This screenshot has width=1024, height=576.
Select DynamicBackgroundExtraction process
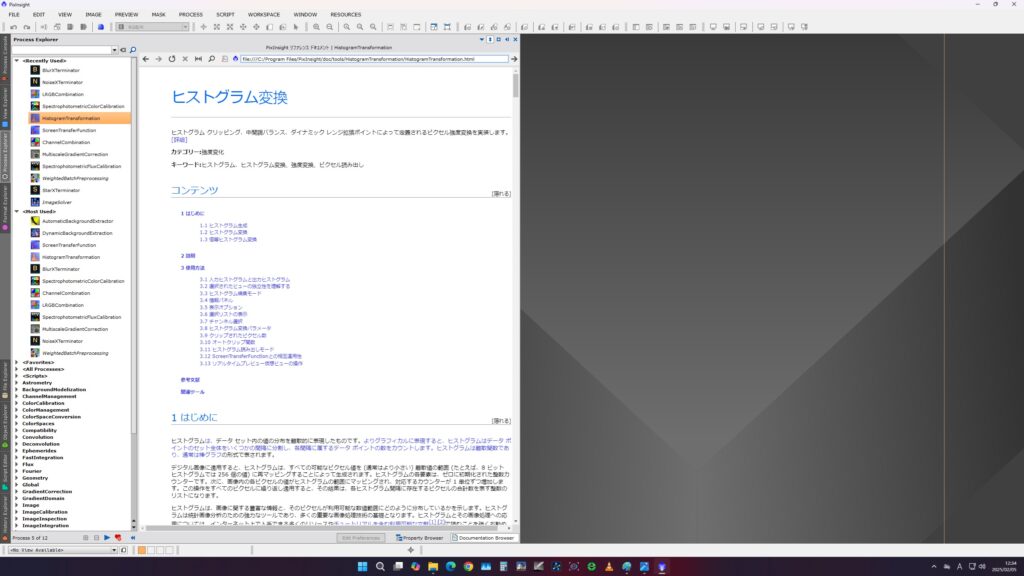(77, 233)
